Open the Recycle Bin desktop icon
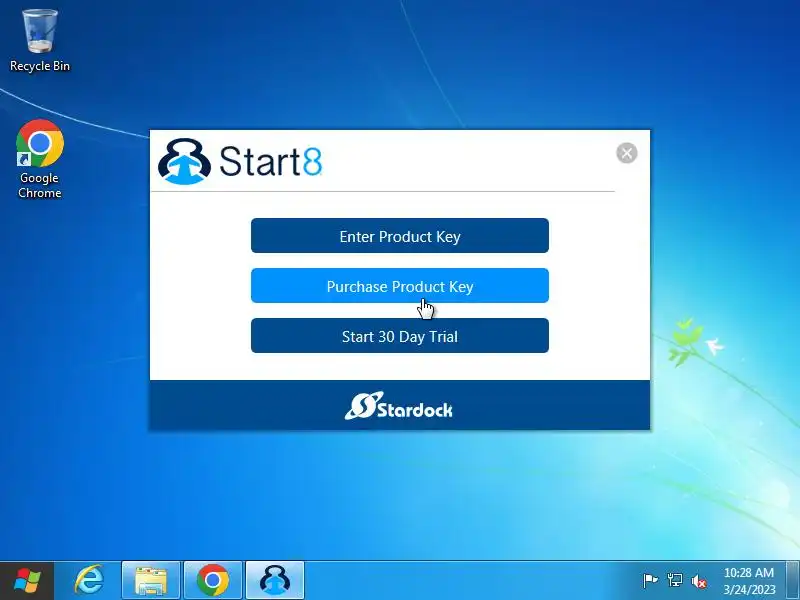Screen dimensions: 800x600 click(40, 41)
